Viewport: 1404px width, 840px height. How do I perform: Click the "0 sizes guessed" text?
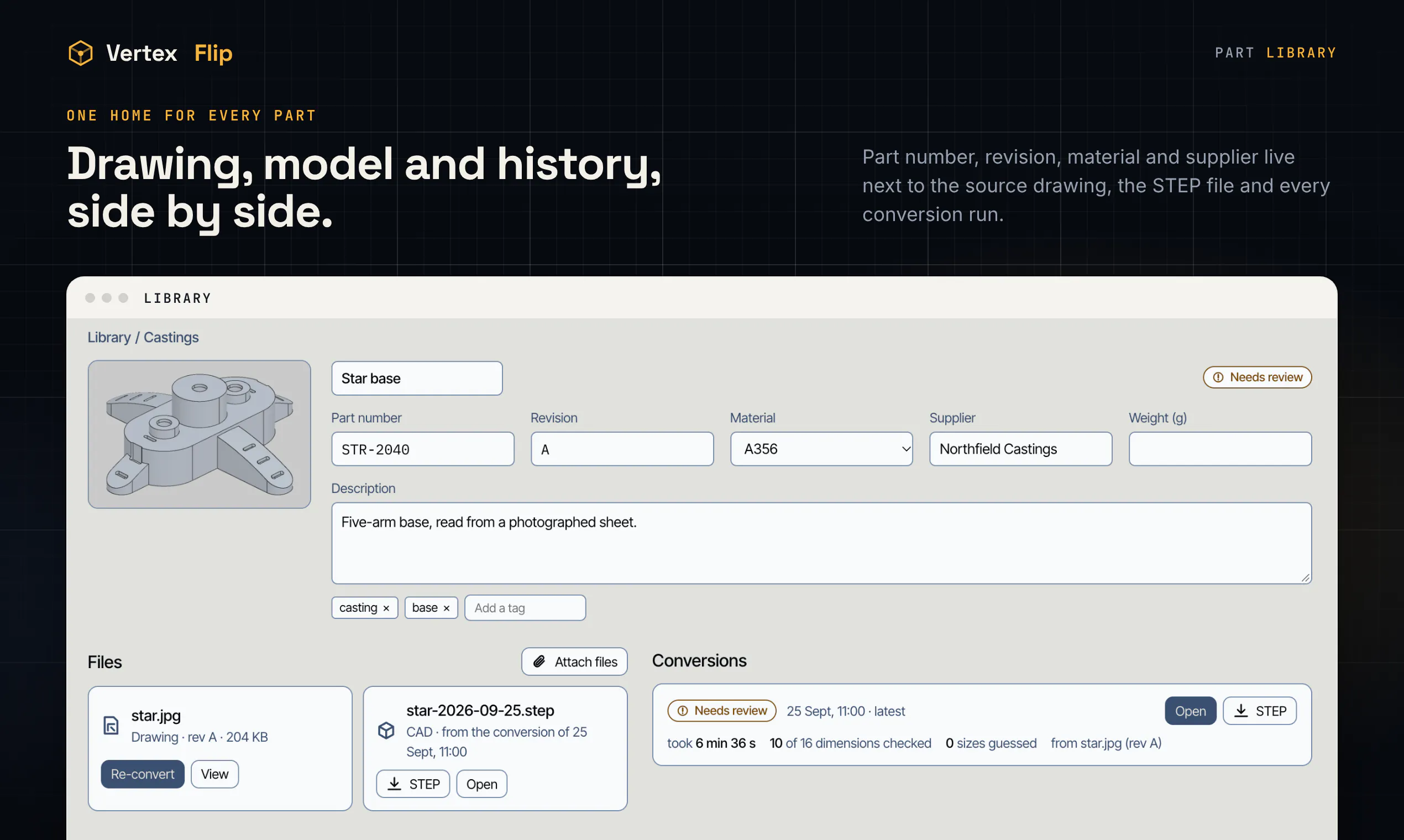pyautogui.click(x=991, y=743)
